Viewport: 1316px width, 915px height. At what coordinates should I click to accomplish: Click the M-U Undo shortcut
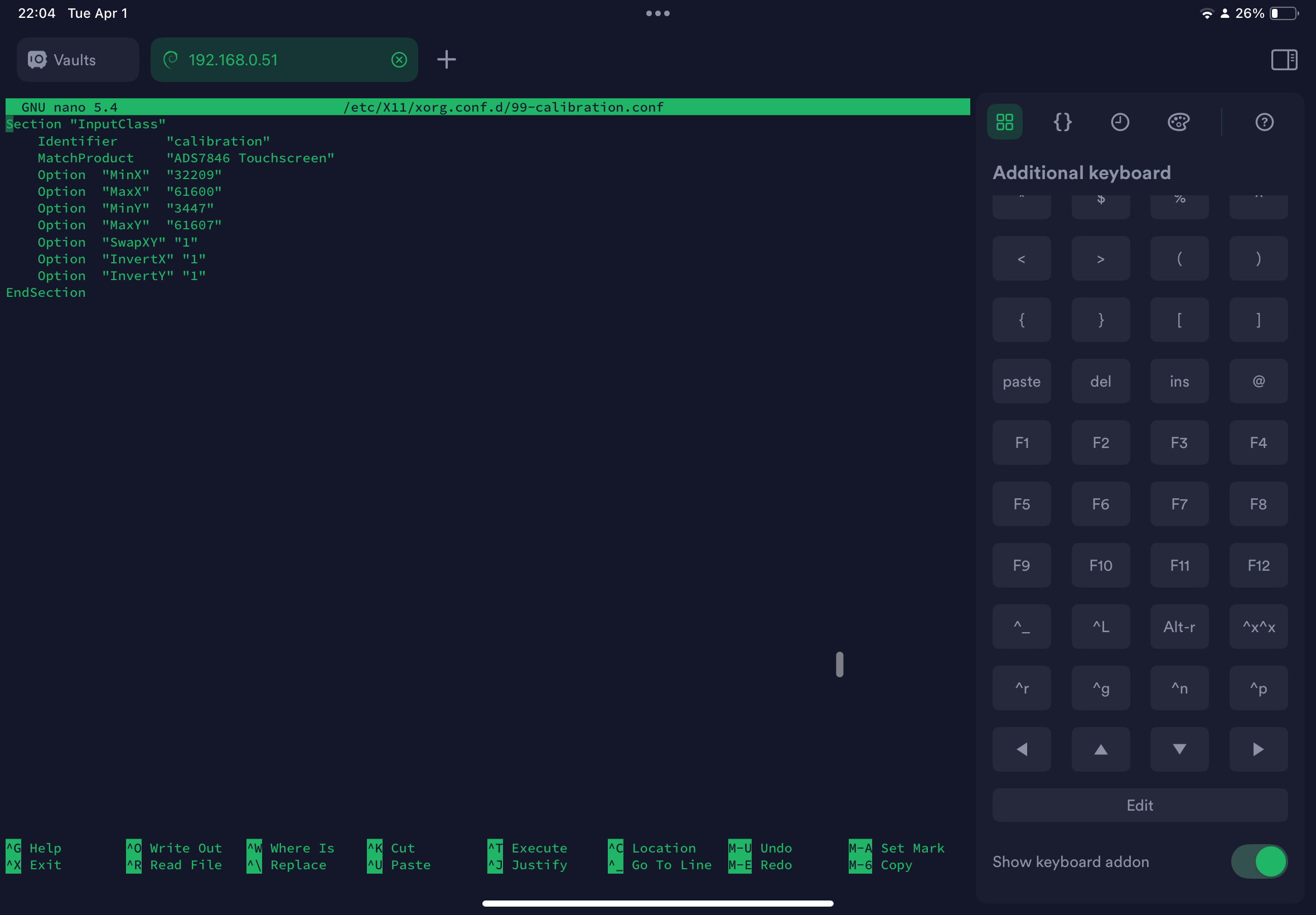coord(760,848)
